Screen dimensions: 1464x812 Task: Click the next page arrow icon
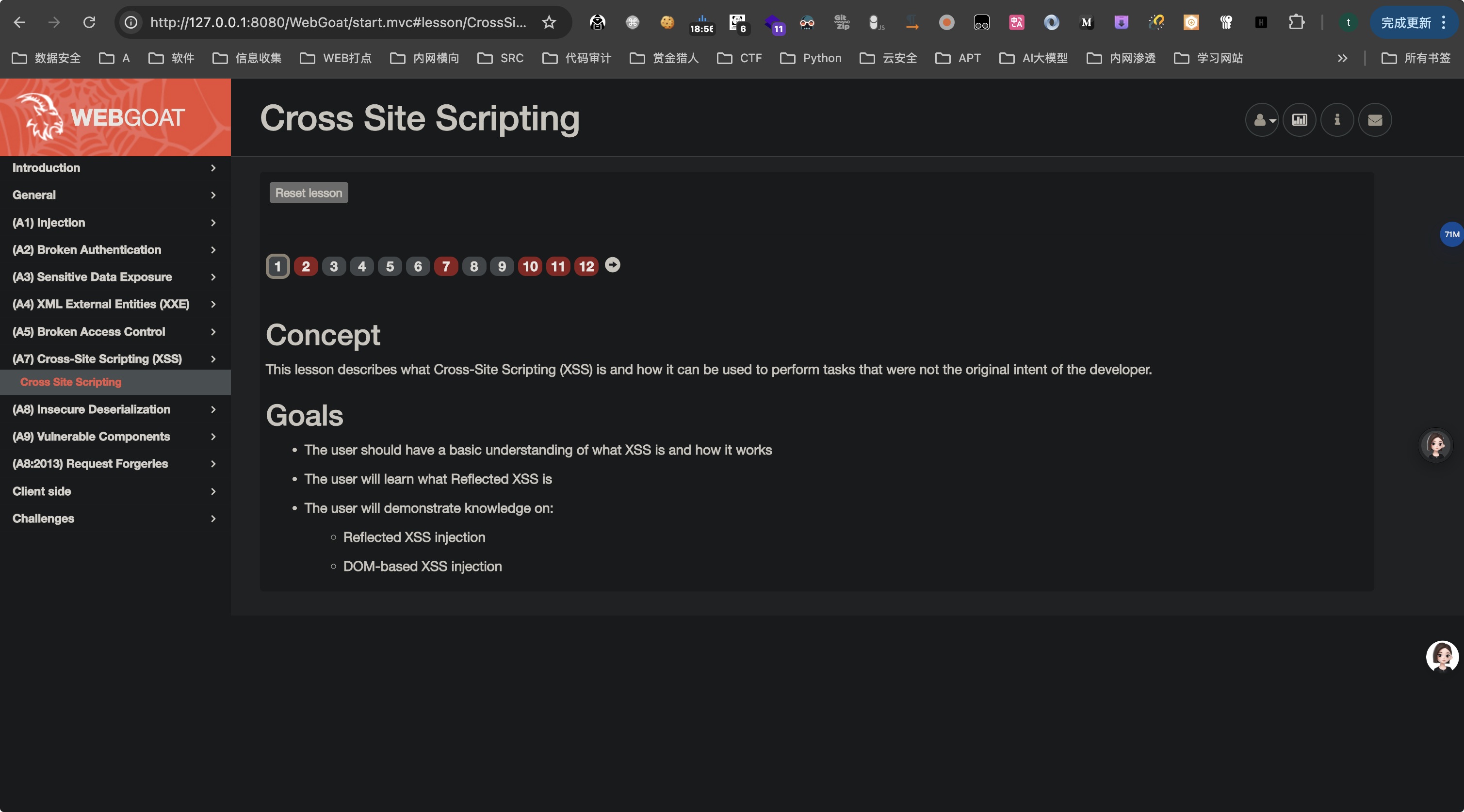[612, 265]
